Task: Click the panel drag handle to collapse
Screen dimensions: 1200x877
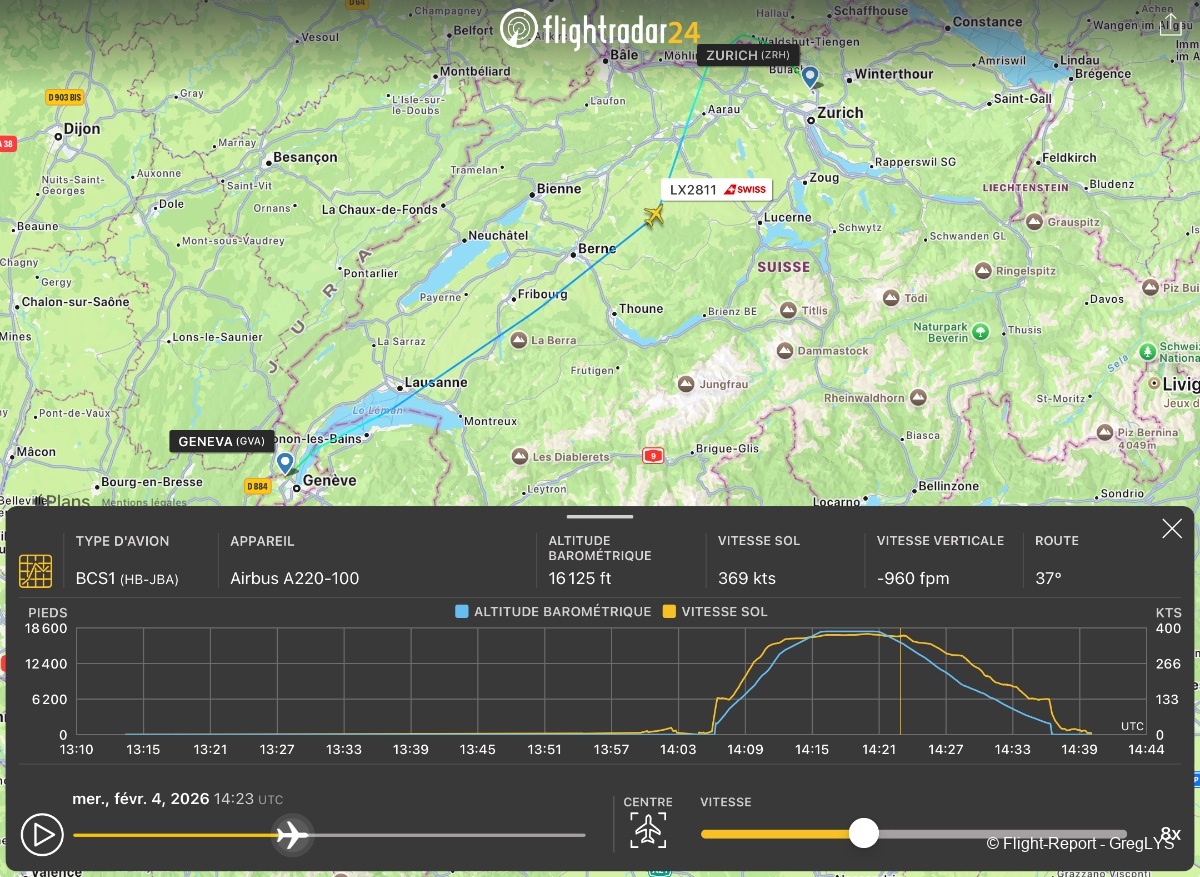Action: [x=600, y=517]
